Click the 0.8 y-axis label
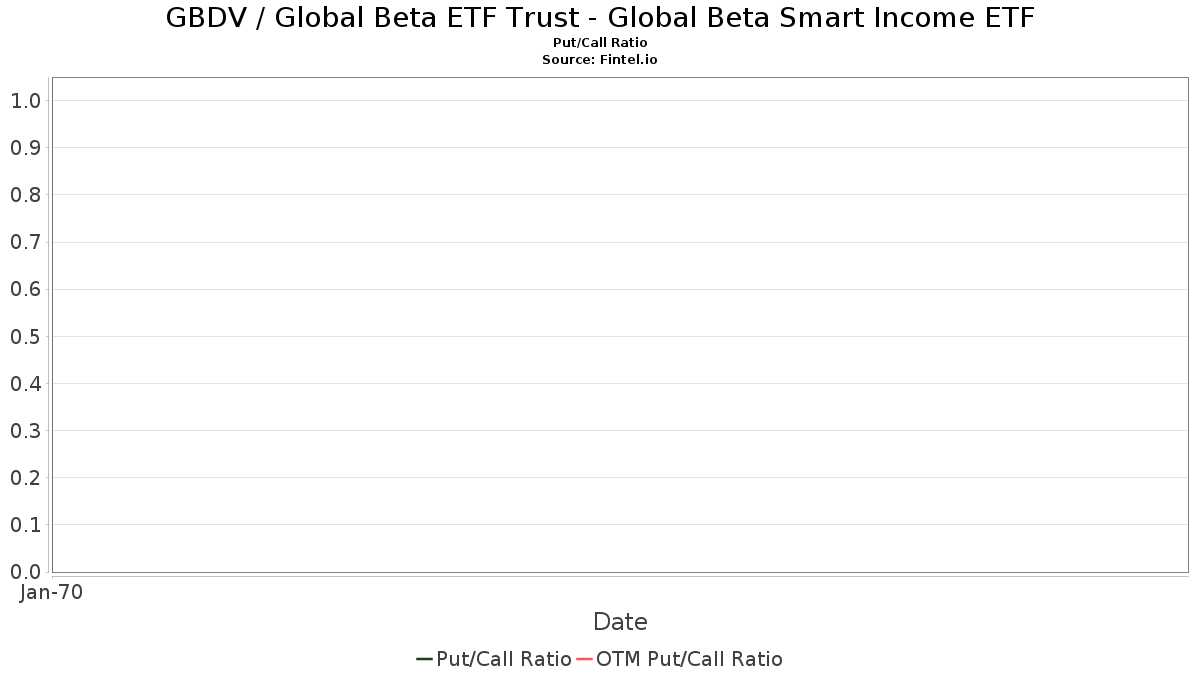 (25, 195)
